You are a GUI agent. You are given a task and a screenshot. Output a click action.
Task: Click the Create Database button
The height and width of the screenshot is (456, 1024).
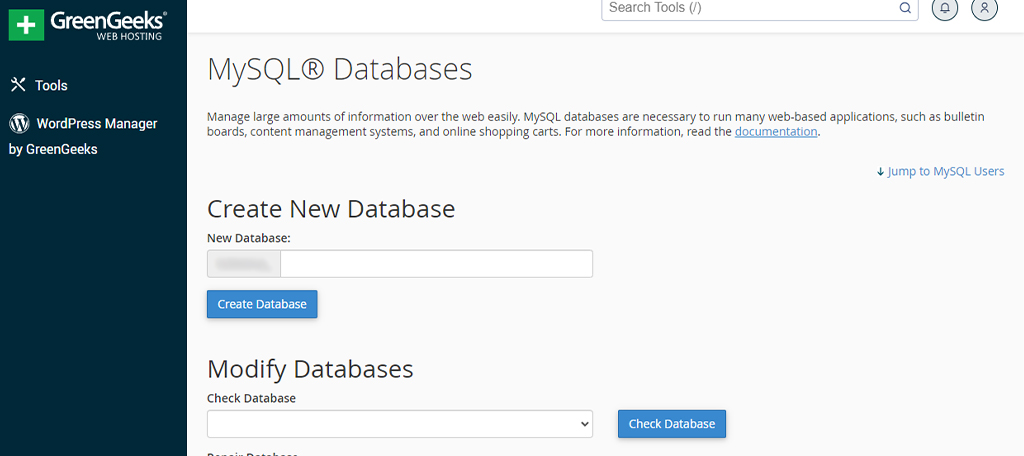(x=262, y=304)
